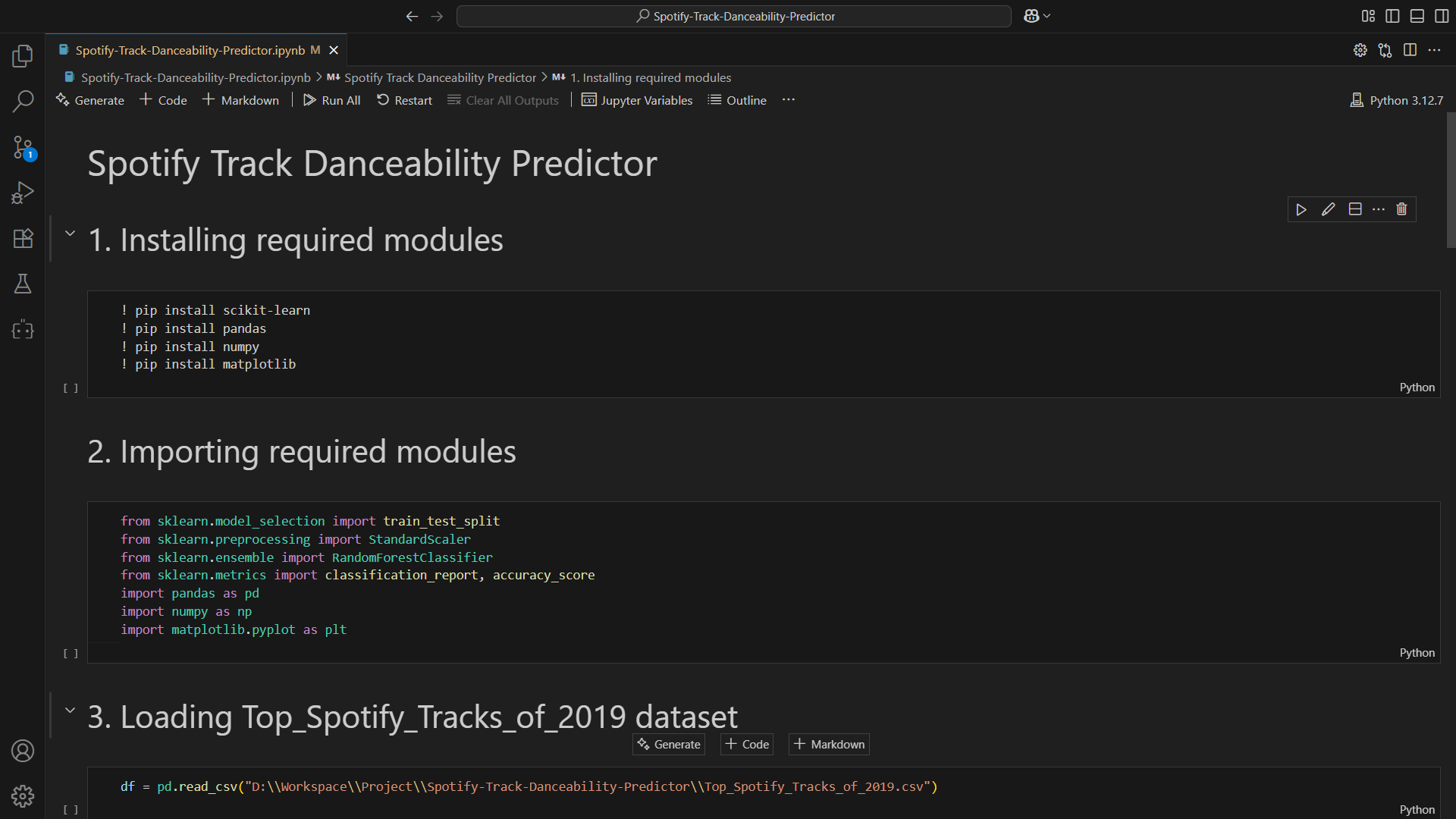Click the command search bar at top
Screen dimensions: 1456x819
pyautogui.click(x=733, y=15)
